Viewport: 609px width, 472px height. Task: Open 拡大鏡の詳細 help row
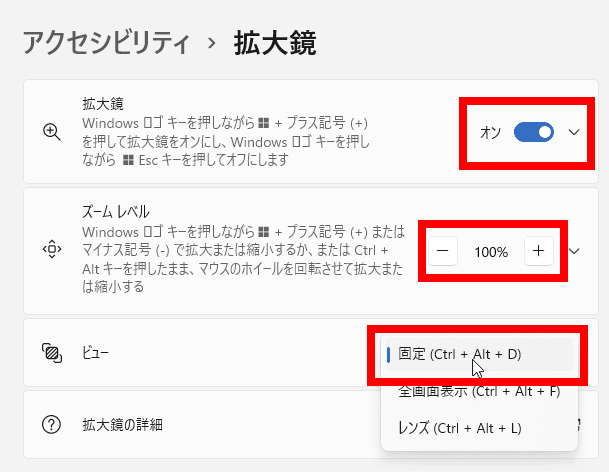pyautogui.click(x=311, y=425)
